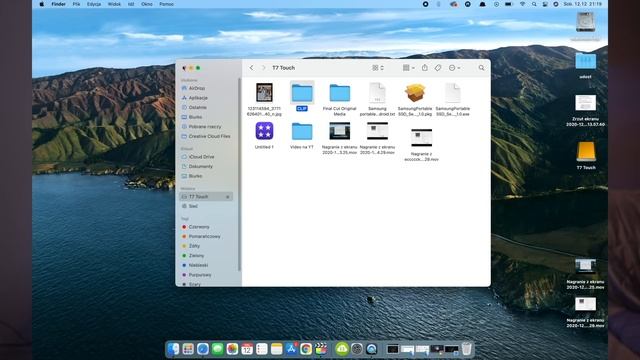This screenshot has width=640, height=360.
Task: Open Pobrane rzeczy in sidebar
Action: (x=206, y=127)
